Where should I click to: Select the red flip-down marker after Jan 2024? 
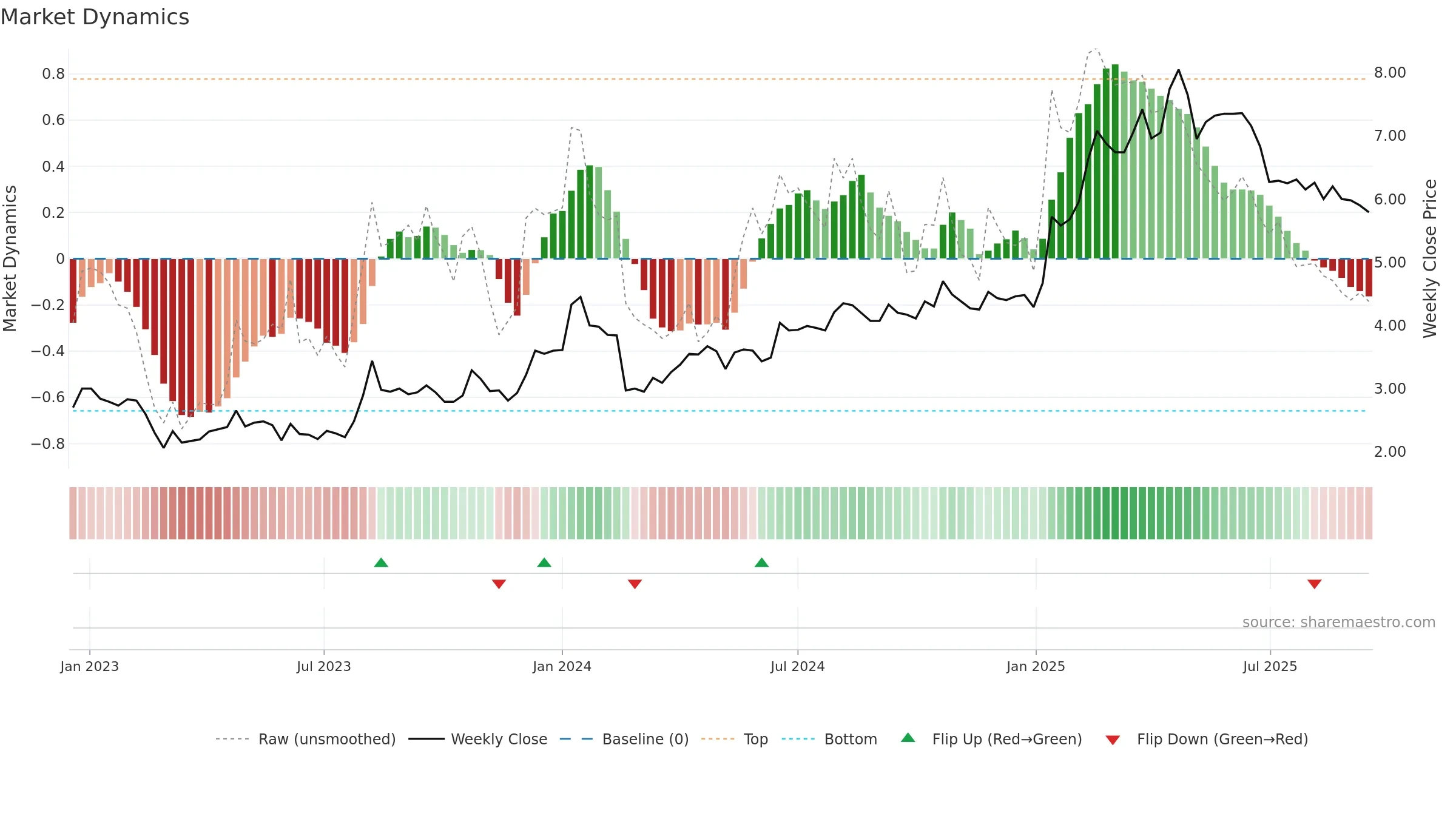tap(635, 584)
